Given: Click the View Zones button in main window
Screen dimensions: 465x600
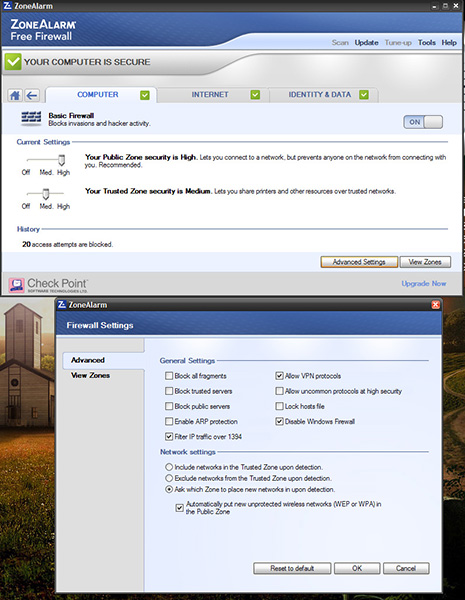Looking at the screenshot, I should click(425, 262).
